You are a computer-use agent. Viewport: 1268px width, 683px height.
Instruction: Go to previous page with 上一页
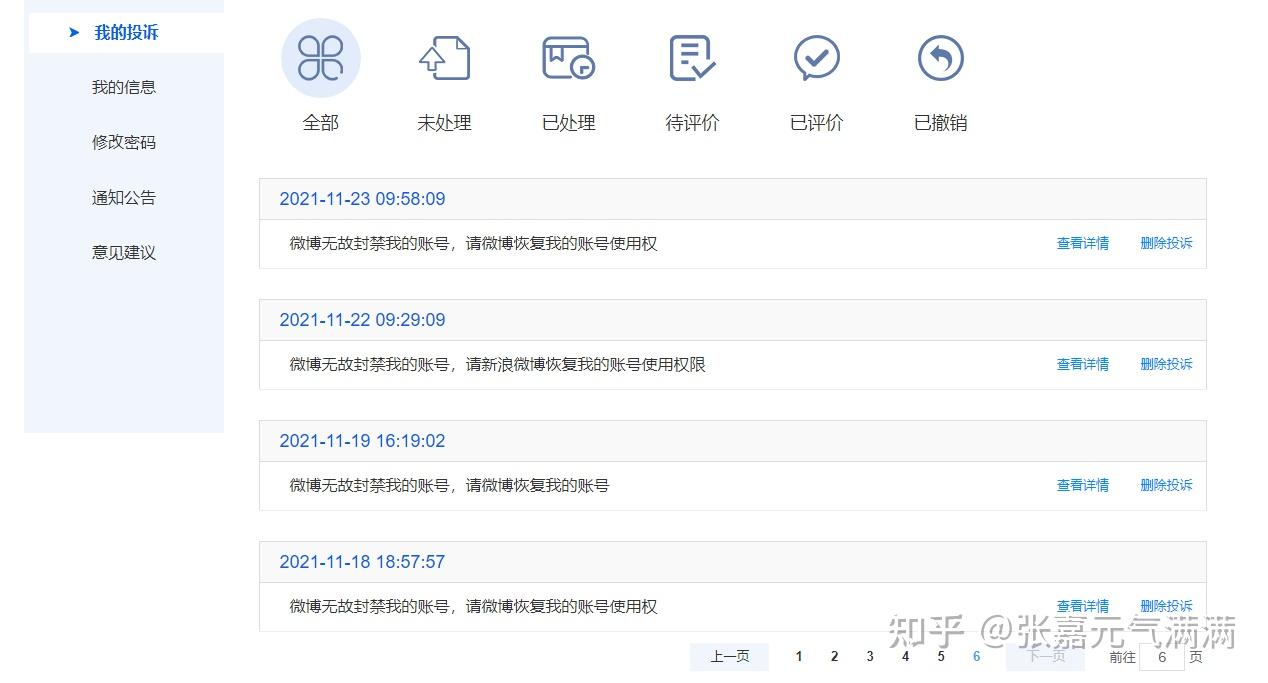[730, 656]
